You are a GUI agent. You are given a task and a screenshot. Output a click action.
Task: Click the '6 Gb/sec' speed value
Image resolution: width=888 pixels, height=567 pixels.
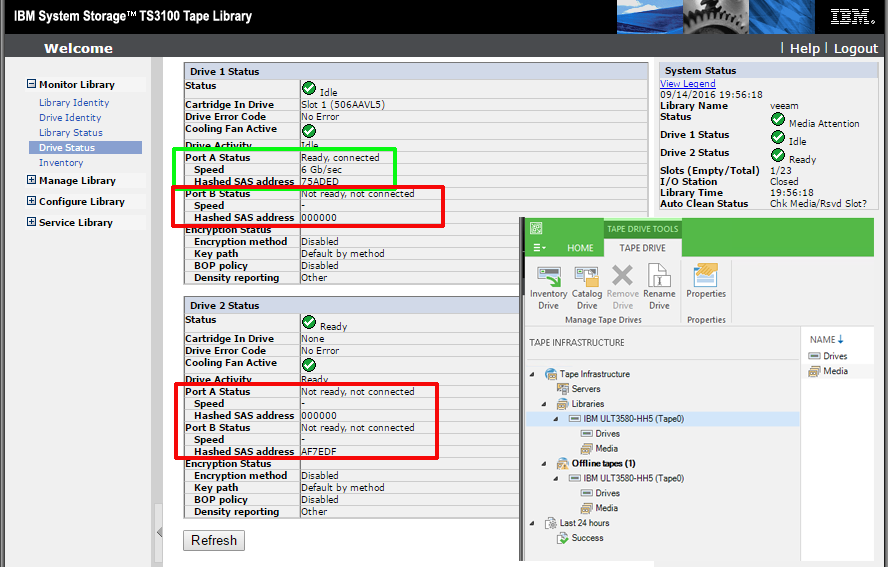pos(321,169)
